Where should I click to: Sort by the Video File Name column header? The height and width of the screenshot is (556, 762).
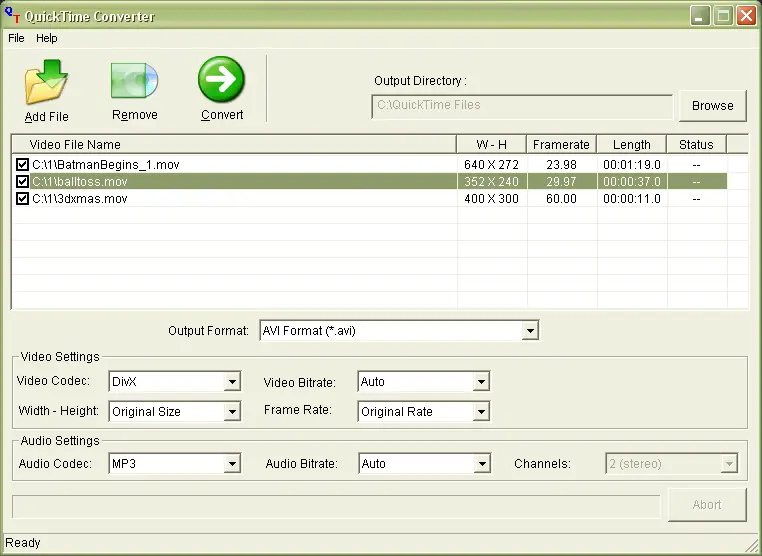[233, 145]
